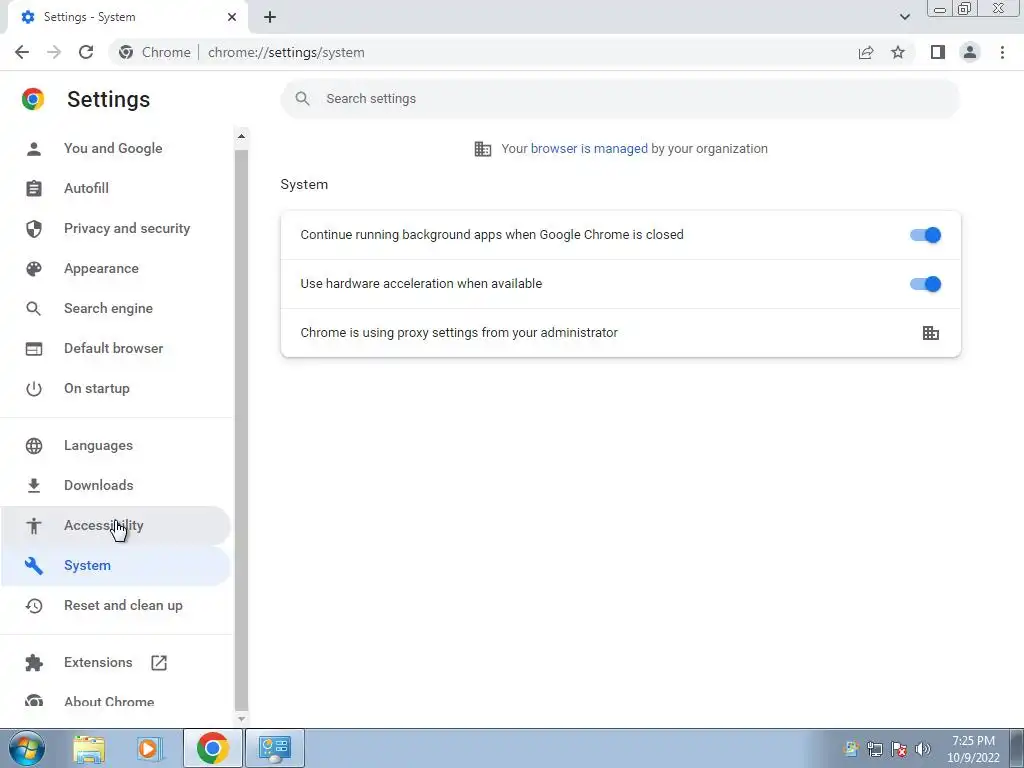This screenshot has width=1024, height=768.
Task: Click the organization building icon in banner
Action: click(483, 149)
